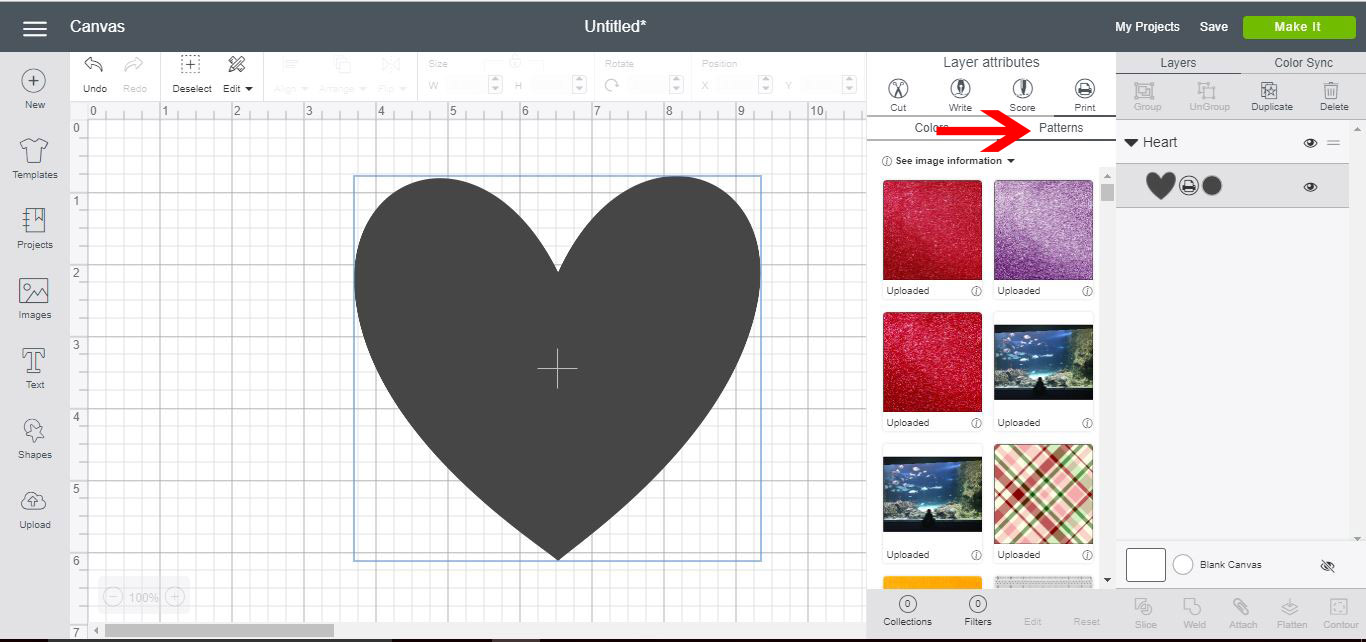
Task: Switch to the Patterns tab
Action: point(1061,128)
